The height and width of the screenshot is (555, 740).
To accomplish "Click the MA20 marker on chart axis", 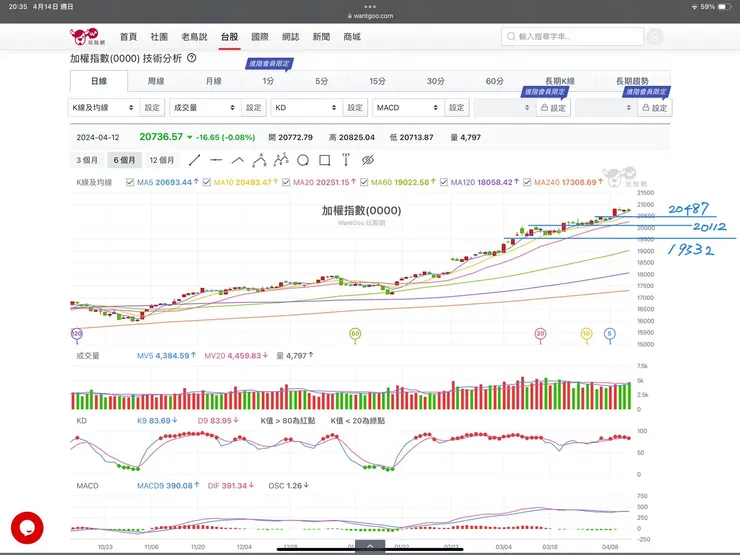I will tap(540, 335).
